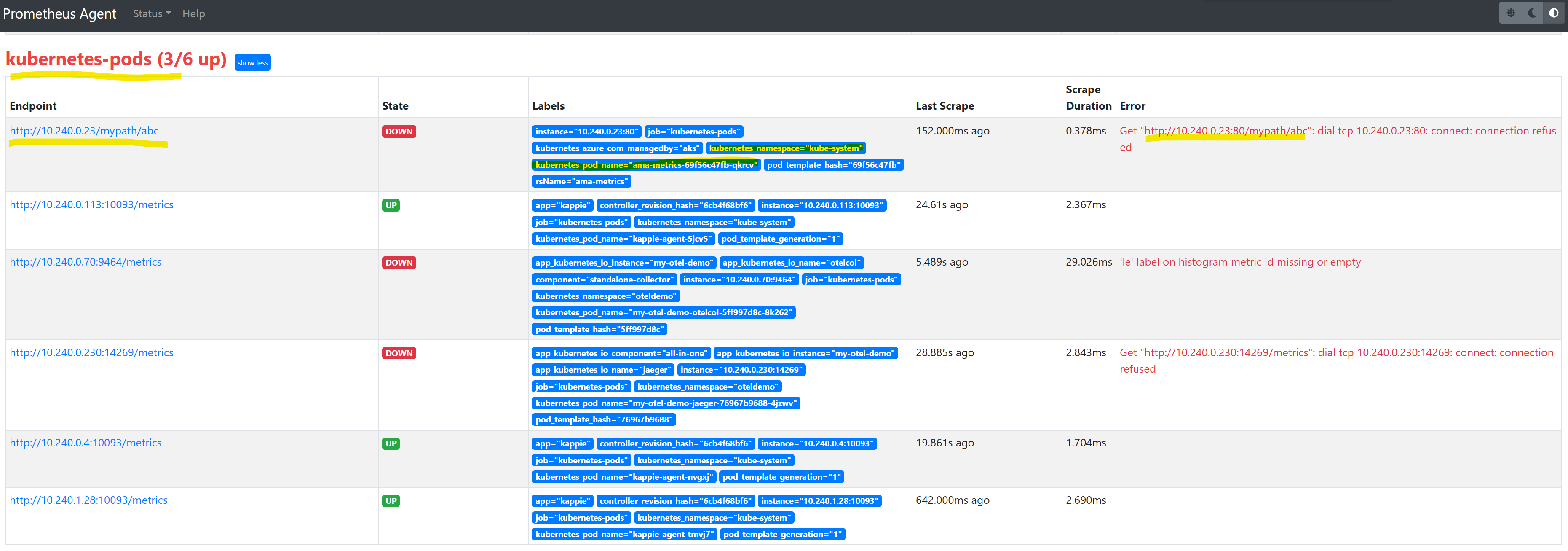The image size is (1568, 551).
Task: Switch to the dark theme moon icon
Action: coord(1532,13)
